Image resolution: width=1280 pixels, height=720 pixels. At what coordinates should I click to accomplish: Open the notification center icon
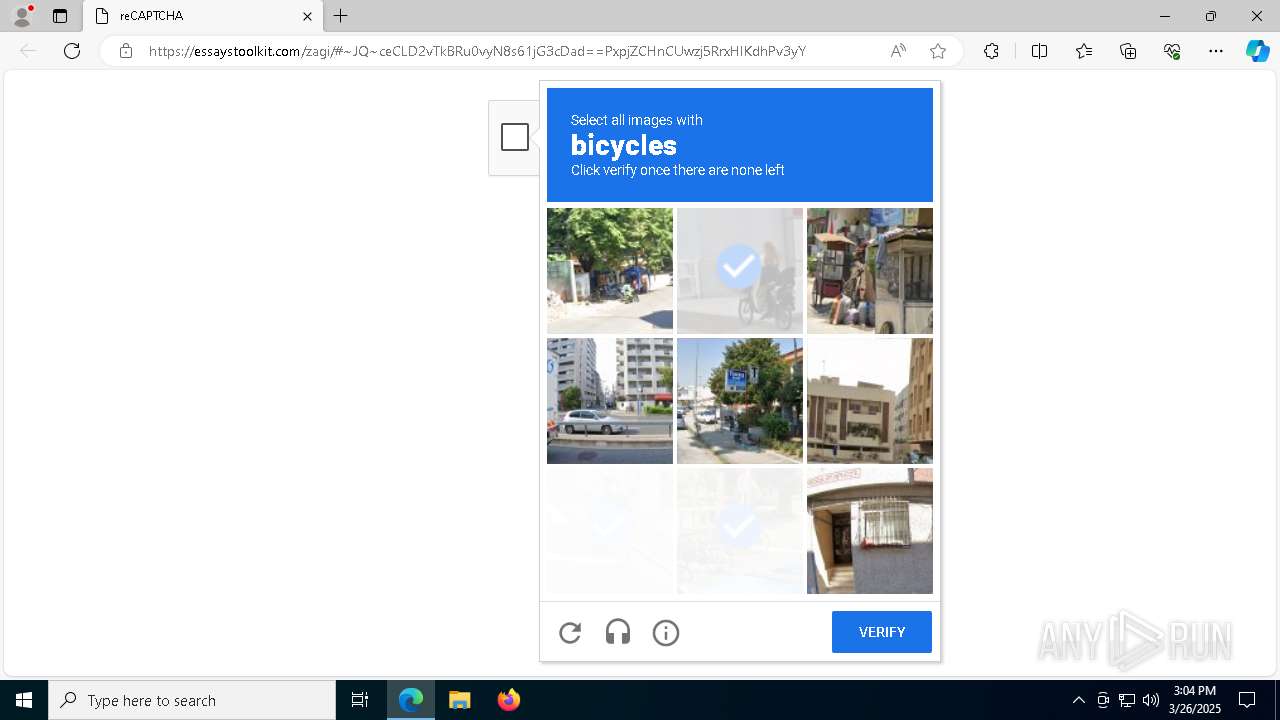tap(1247, 700)
